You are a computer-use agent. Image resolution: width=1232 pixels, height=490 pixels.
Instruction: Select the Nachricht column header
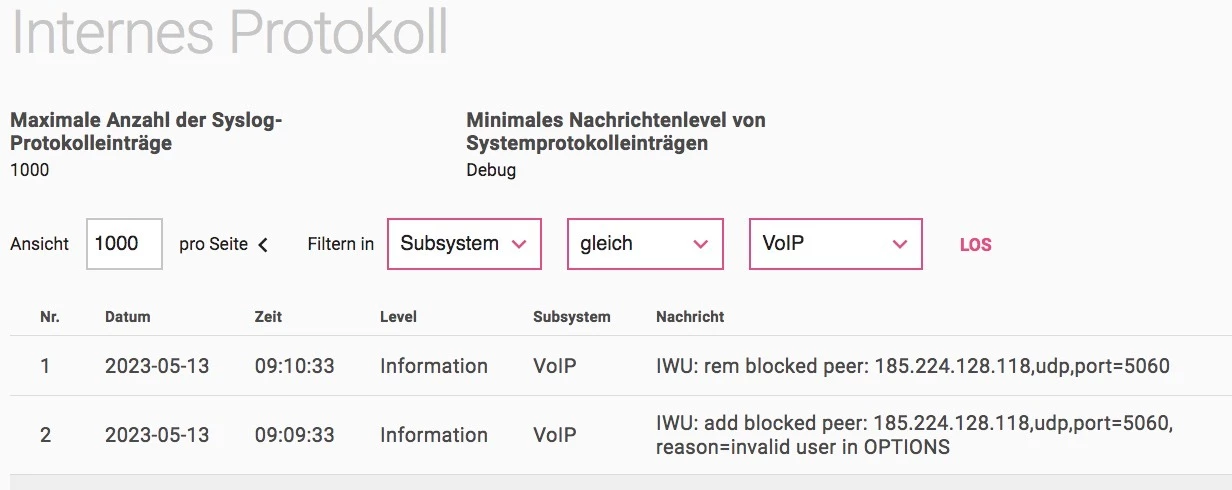(x=690, y=317)
